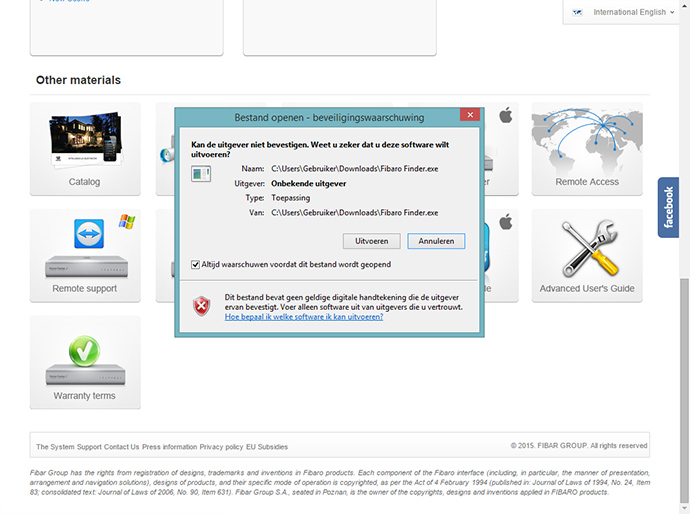Viewport: 690px width, 514px height.
Task: Click the 'Onbekende uitgever' publisher text
Action: (308, 184)
